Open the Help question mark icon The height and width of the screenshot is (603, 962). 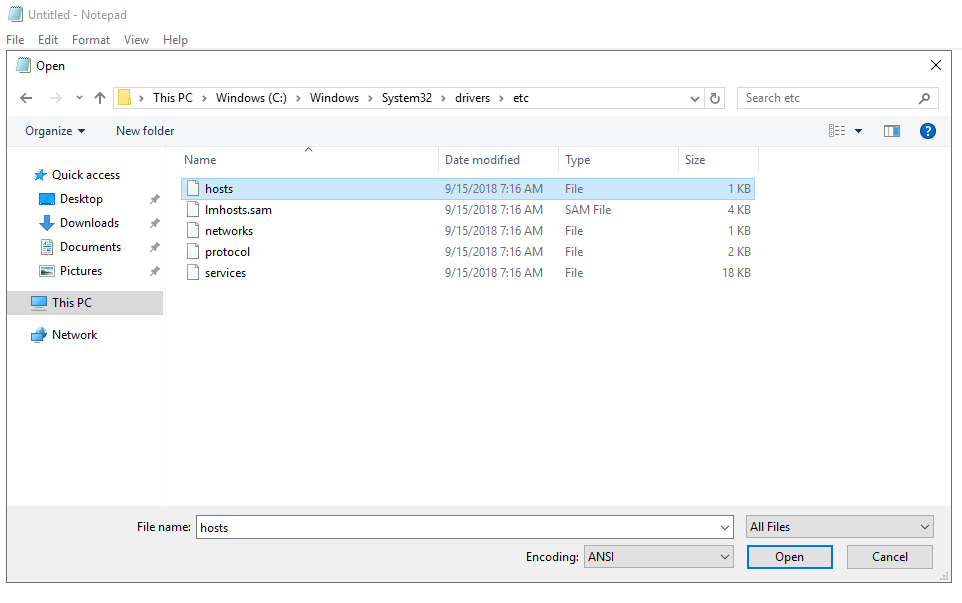tap(927, 131)
